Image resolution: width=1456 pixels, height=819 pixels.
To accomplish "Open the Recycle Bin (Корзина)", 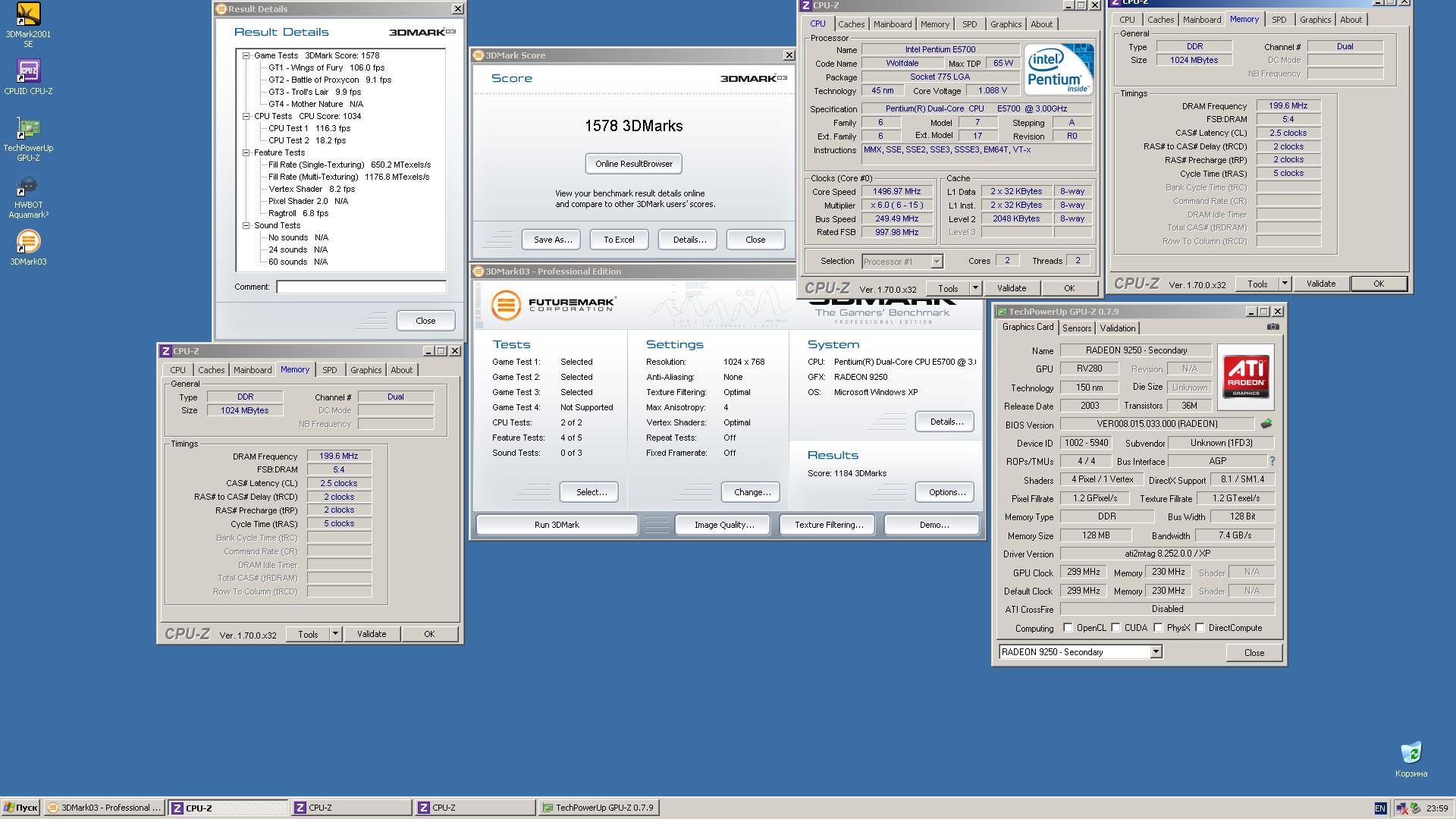I will coord(1410,759).
